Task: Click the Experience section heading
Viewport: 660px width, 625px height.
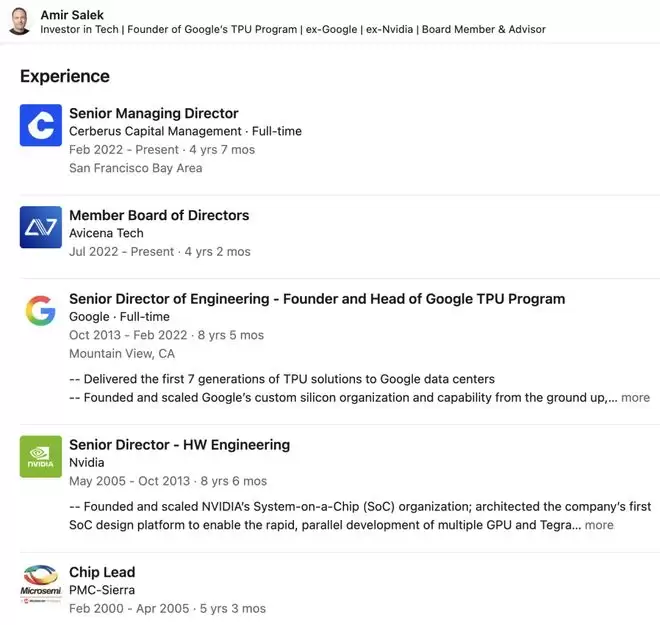Action: point(65,76)
